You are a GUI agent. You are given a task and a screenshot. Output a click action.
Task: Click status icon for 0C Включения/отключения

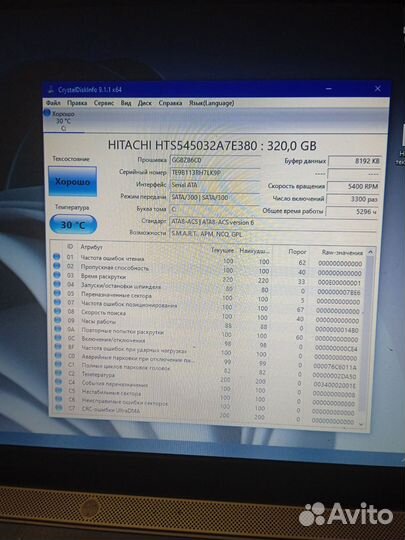click(58, 338)
